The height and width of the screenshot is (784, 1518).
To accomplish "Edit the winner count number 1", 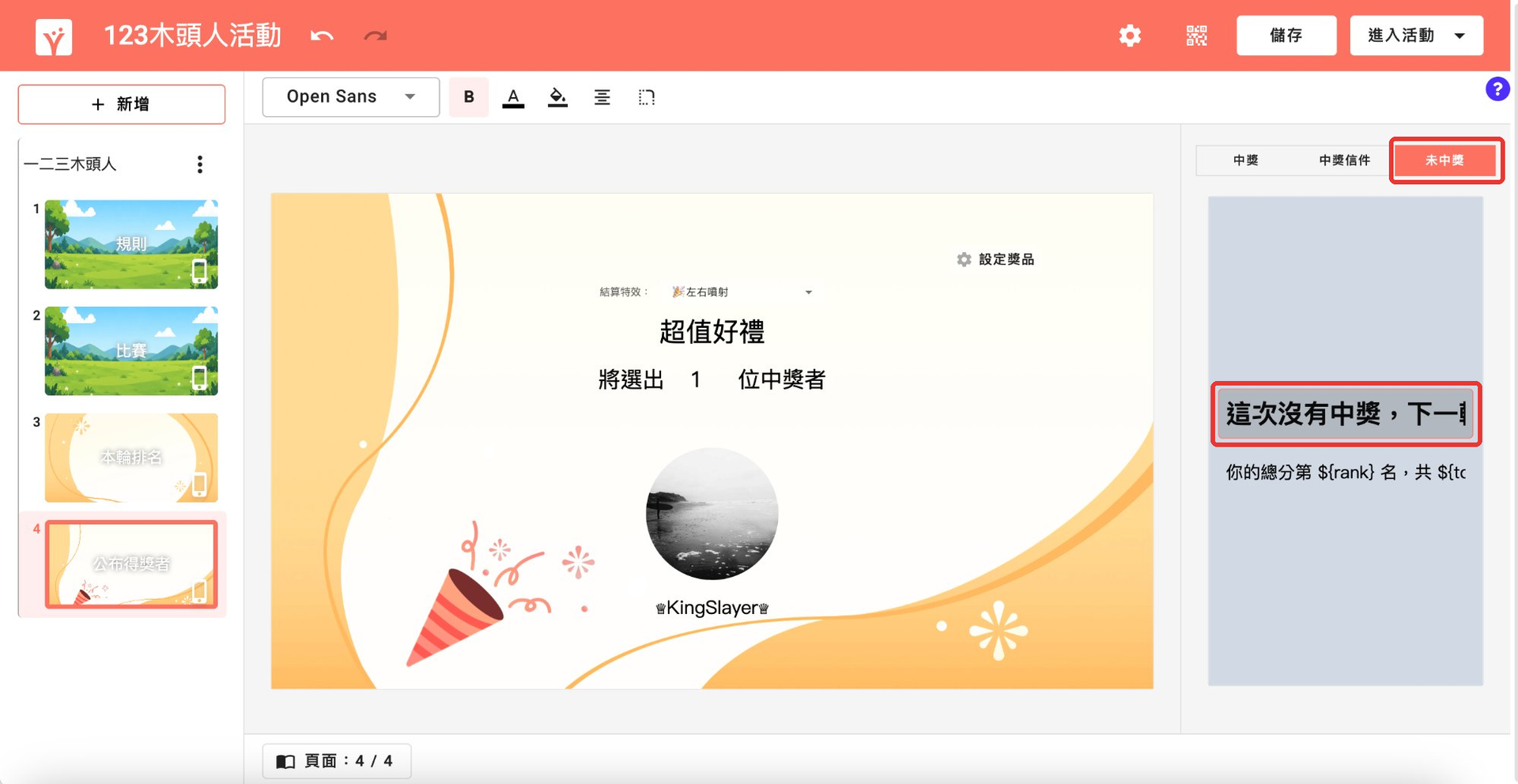I will tap(696, 380).
